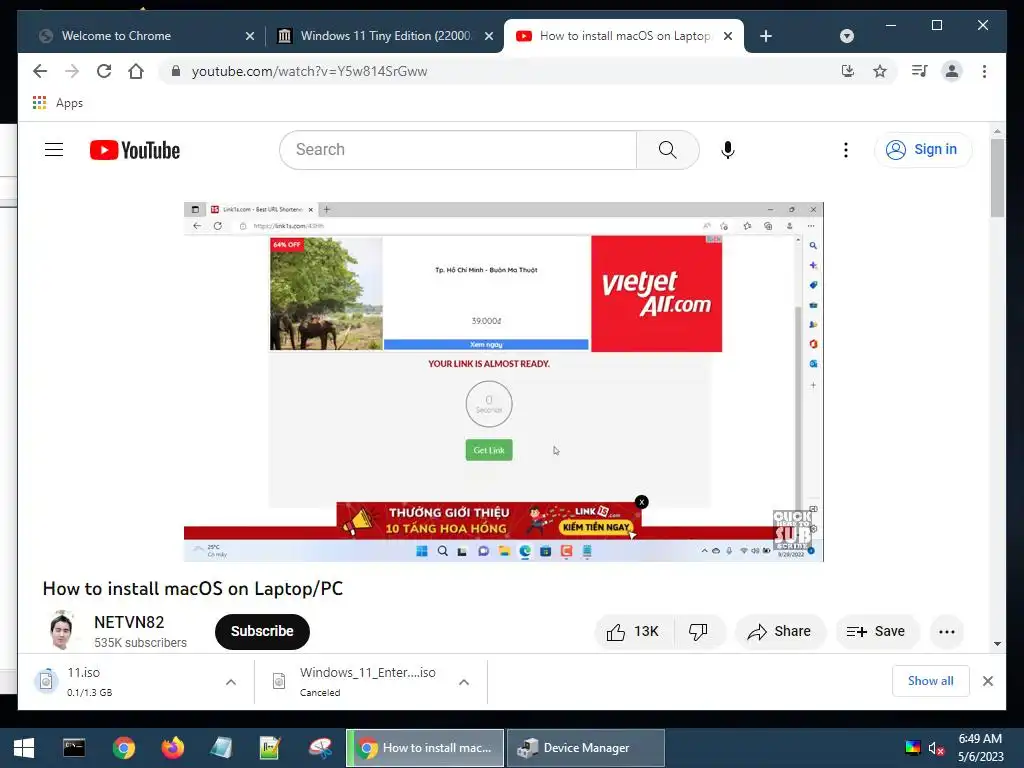
Task: Open YouTube hamburger guide menu
Action: (54, 150)
